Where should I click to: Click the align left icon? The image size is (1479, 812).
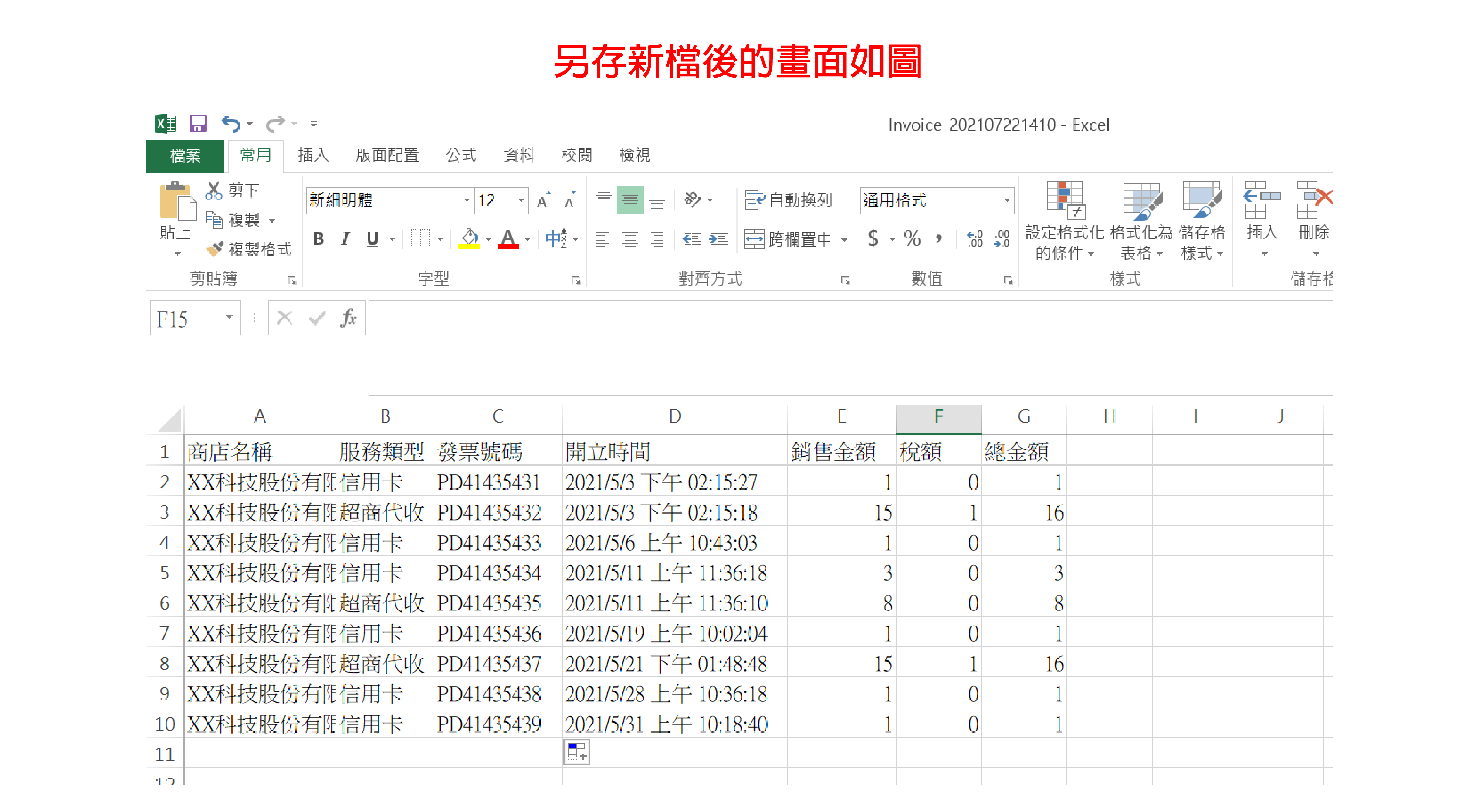pyautogui.click(x=603, y=239)
